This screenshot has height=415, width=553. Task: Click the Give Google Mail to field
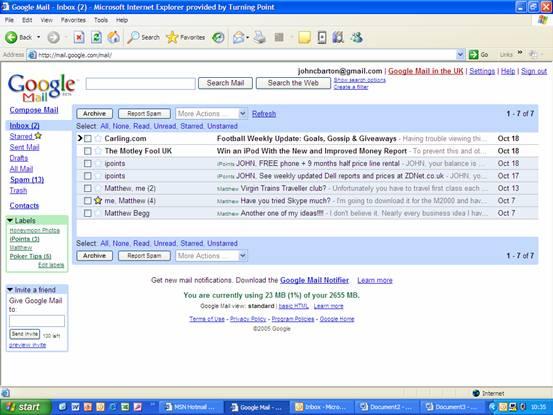37,321
